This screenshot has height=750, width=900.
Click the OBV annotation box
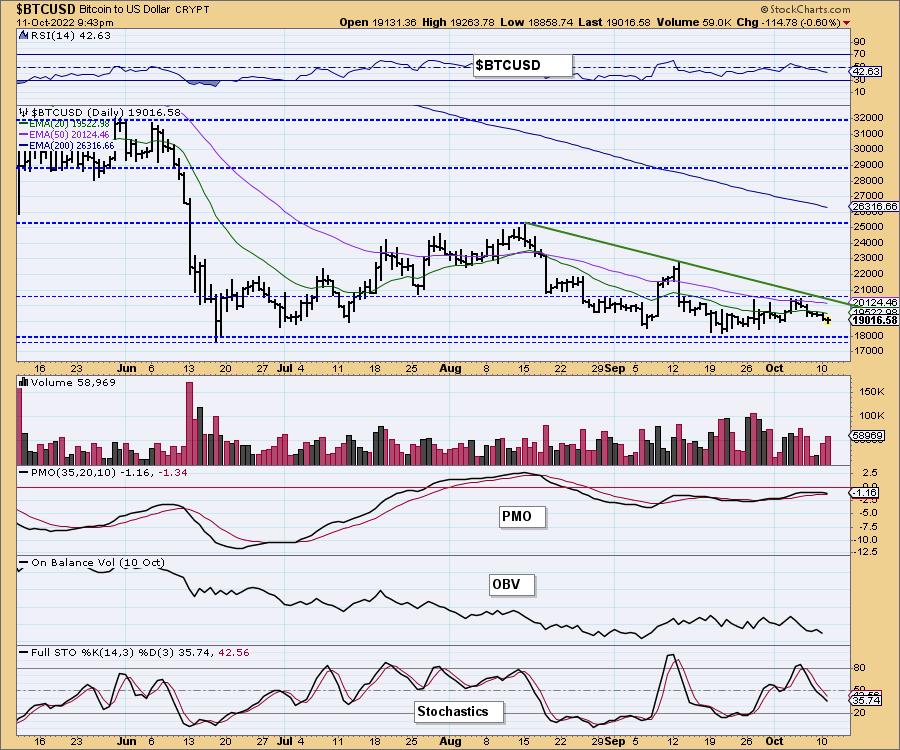coord(511,585)
